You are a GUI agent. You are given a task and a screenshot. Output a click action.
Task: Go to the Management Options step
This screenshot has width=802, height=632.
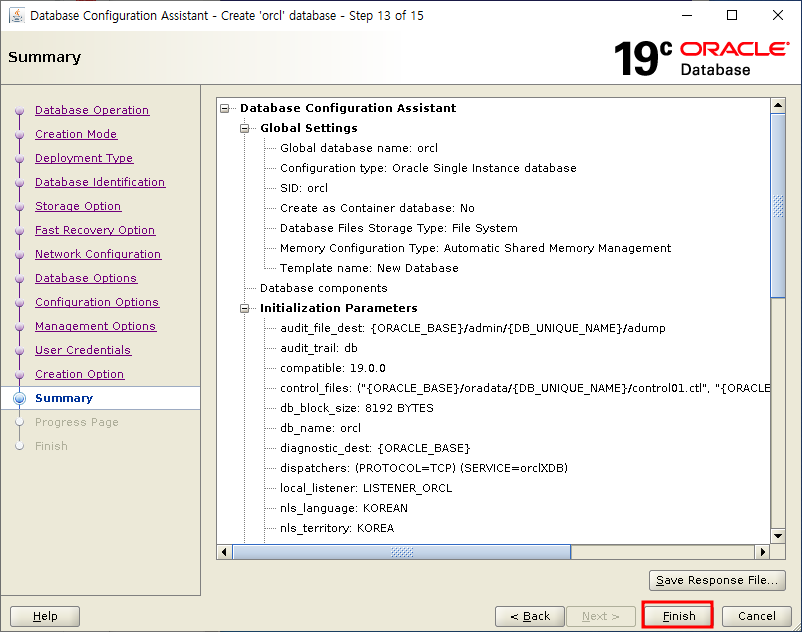[x=95, y=326]
